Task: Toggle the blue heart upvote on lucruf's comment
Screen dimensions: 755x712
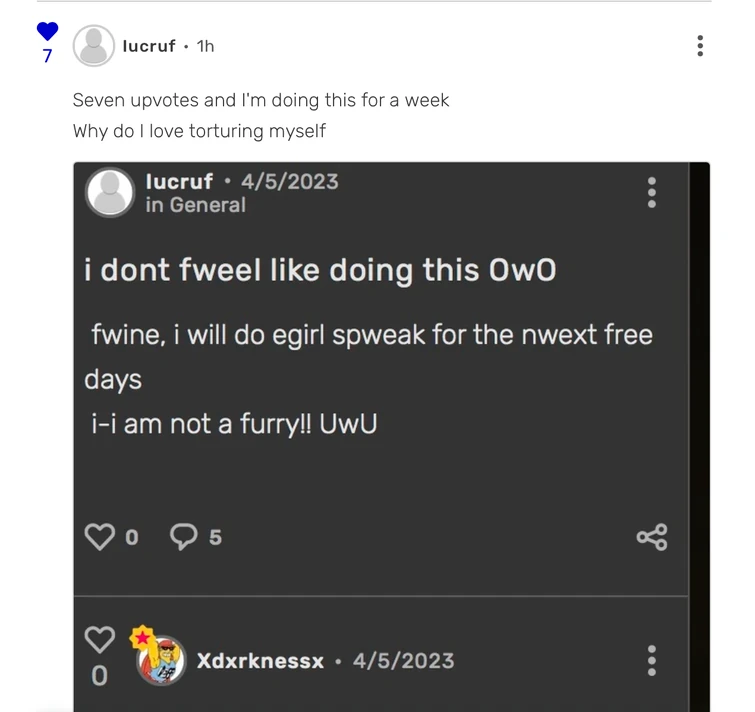Action: click(47, 32)
